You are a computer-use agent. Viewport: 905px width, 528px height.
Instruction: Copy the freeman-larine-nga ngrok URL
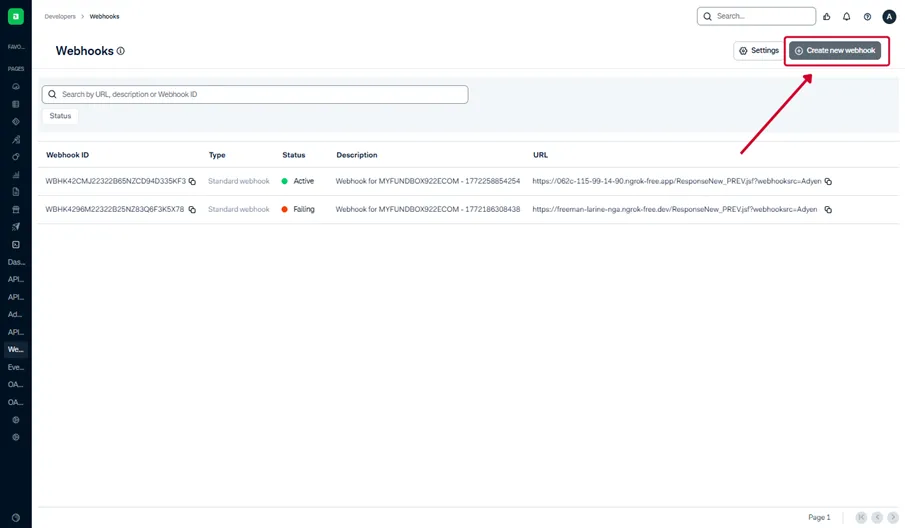pos(828,209)
